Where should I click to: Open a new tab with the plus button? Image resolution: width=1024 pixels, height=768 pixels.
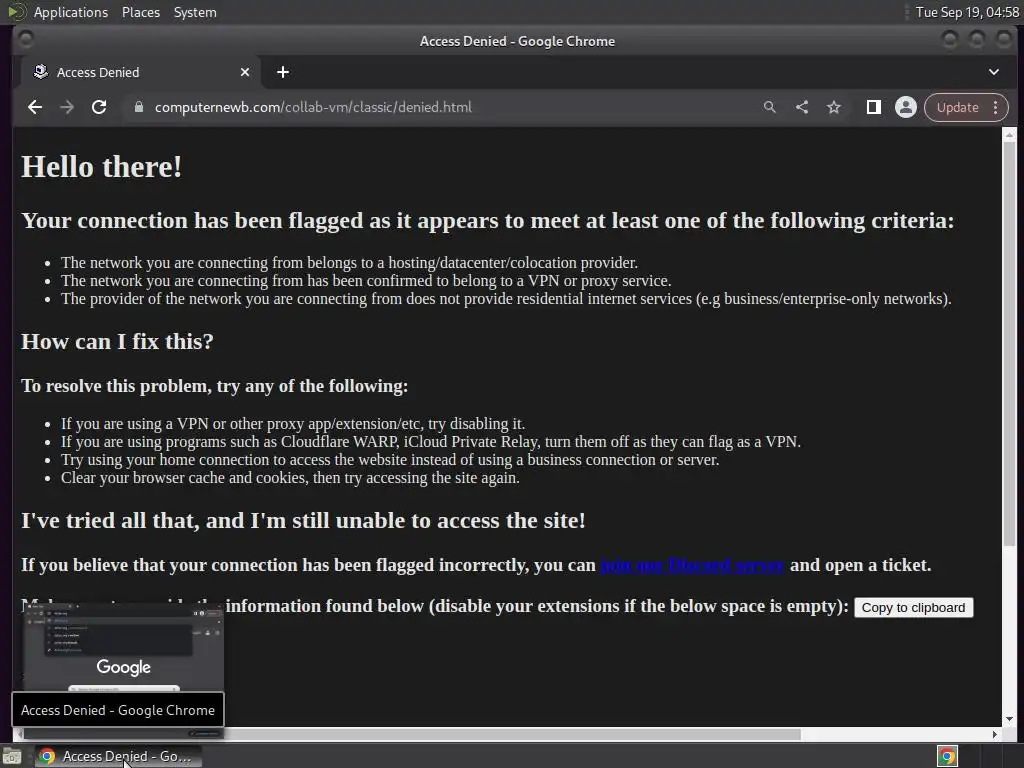[x=283, y=72]
